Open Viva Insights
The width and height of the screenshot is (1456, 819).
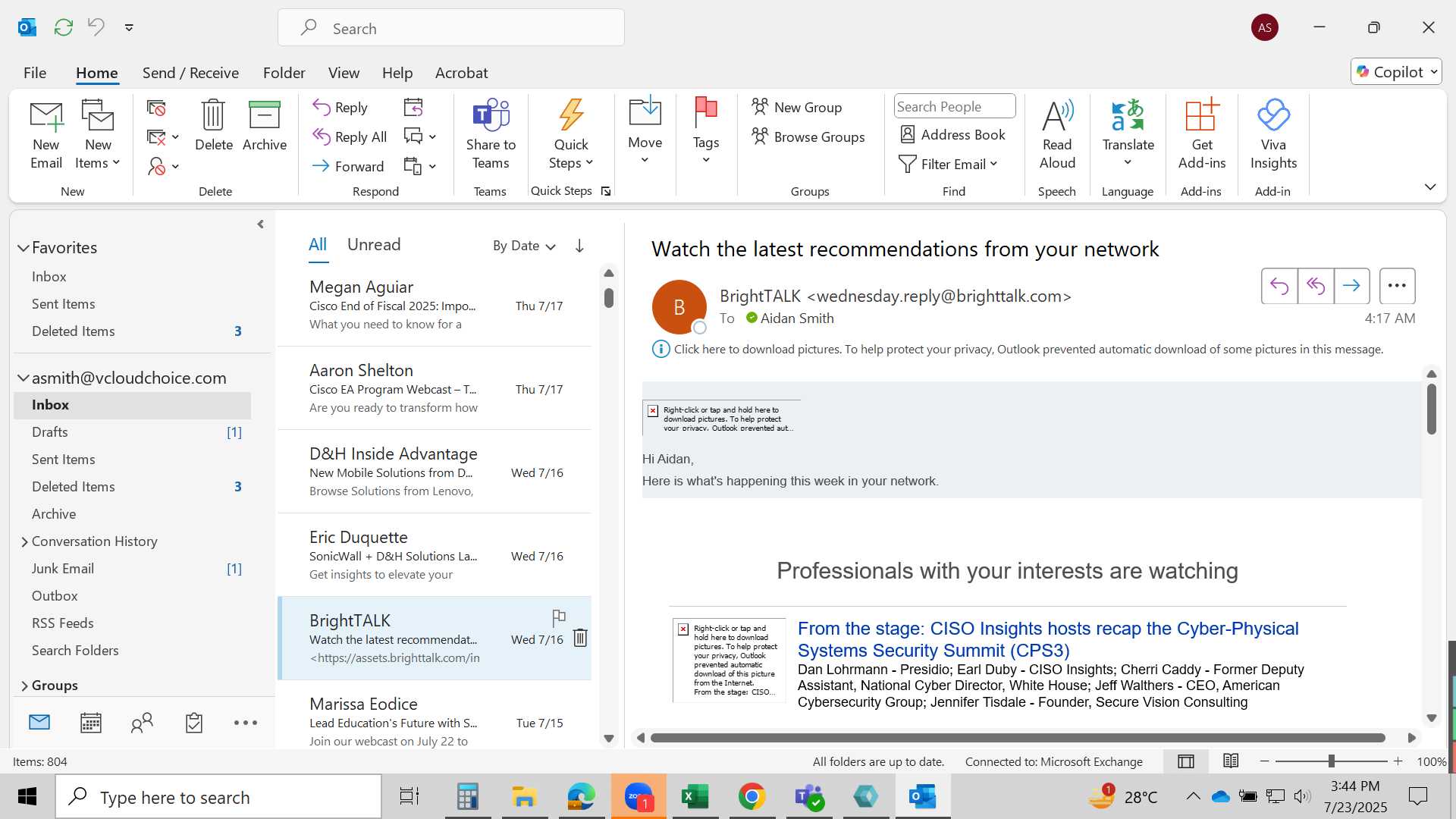pyautogui.click(x=1273, y=135)
